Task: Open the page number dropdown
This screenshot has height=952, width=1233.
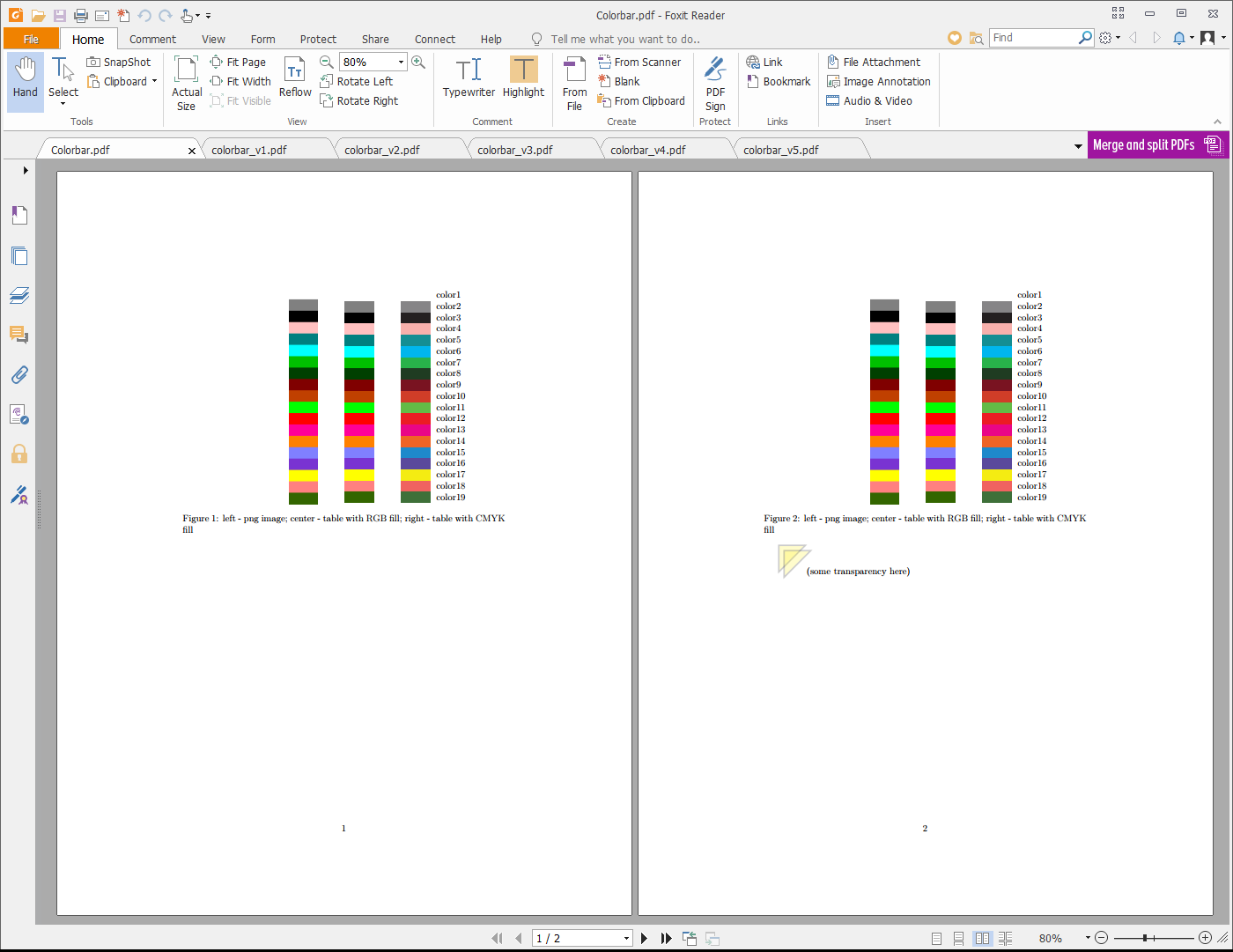Action: [626, 939]
